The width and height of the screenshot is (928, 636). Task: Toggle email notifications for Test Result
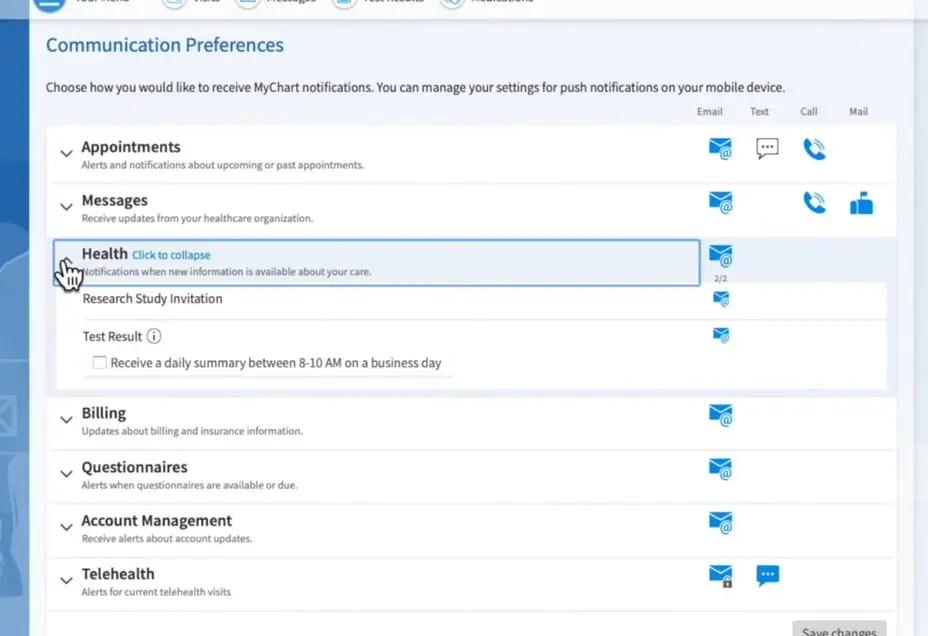pos(721,335)
